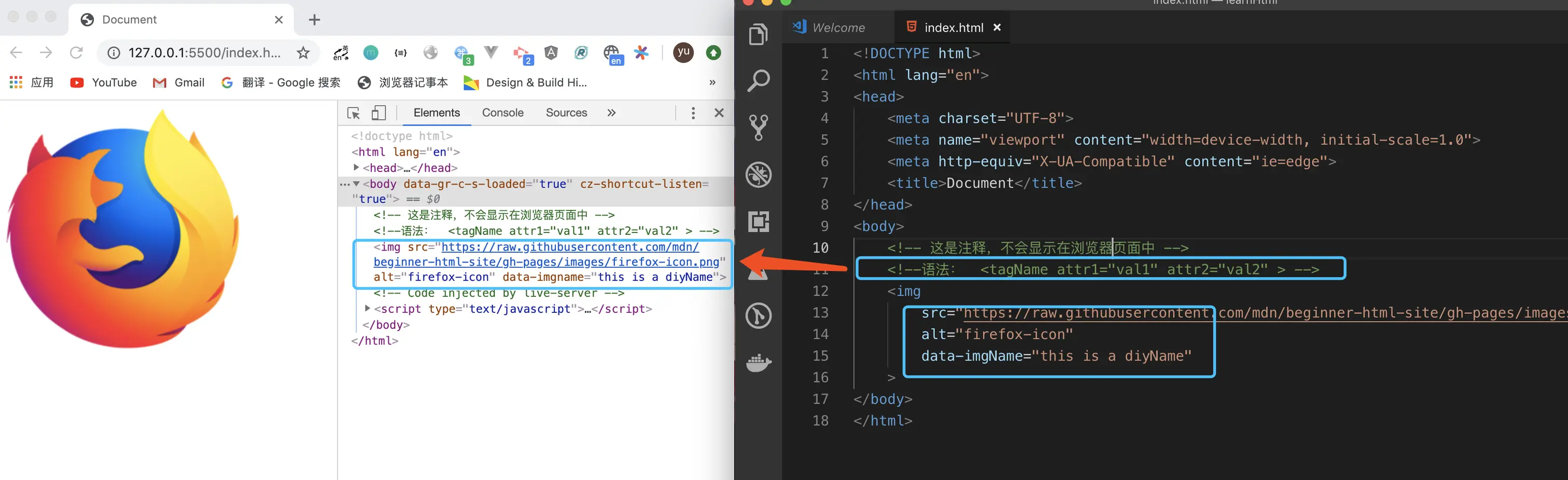Viewport: 1568px width, 480px height.
Task: Click the <title>Document</title> line in editor
Action: click(x=984, y=183)
